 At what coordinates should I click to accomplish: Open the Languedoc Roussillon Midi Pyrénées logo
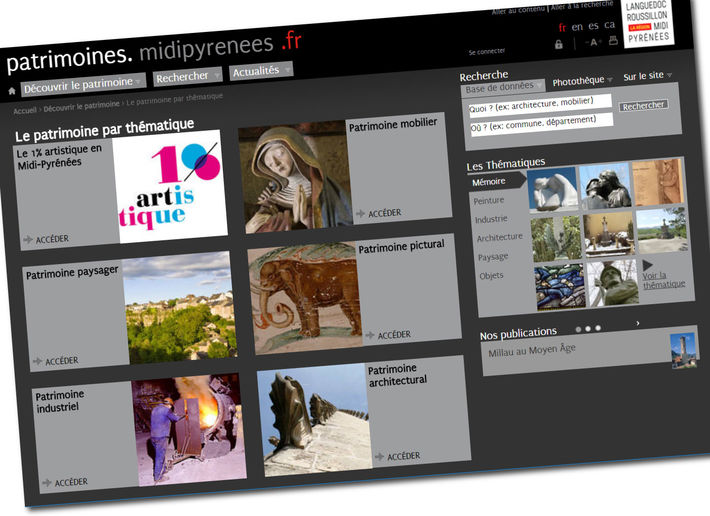pos(648,22)
